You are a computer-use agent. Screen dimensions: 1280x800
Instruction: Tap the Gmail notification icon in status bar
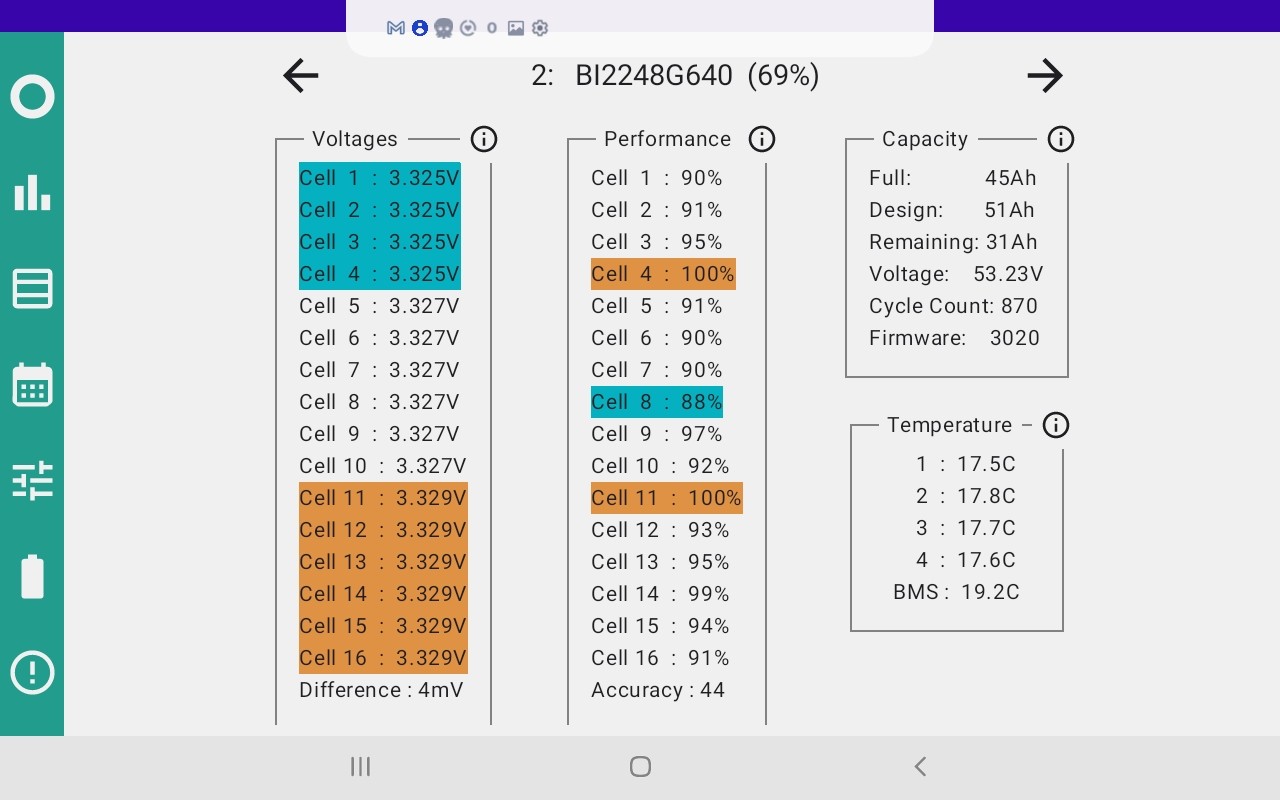click(395, 28)
